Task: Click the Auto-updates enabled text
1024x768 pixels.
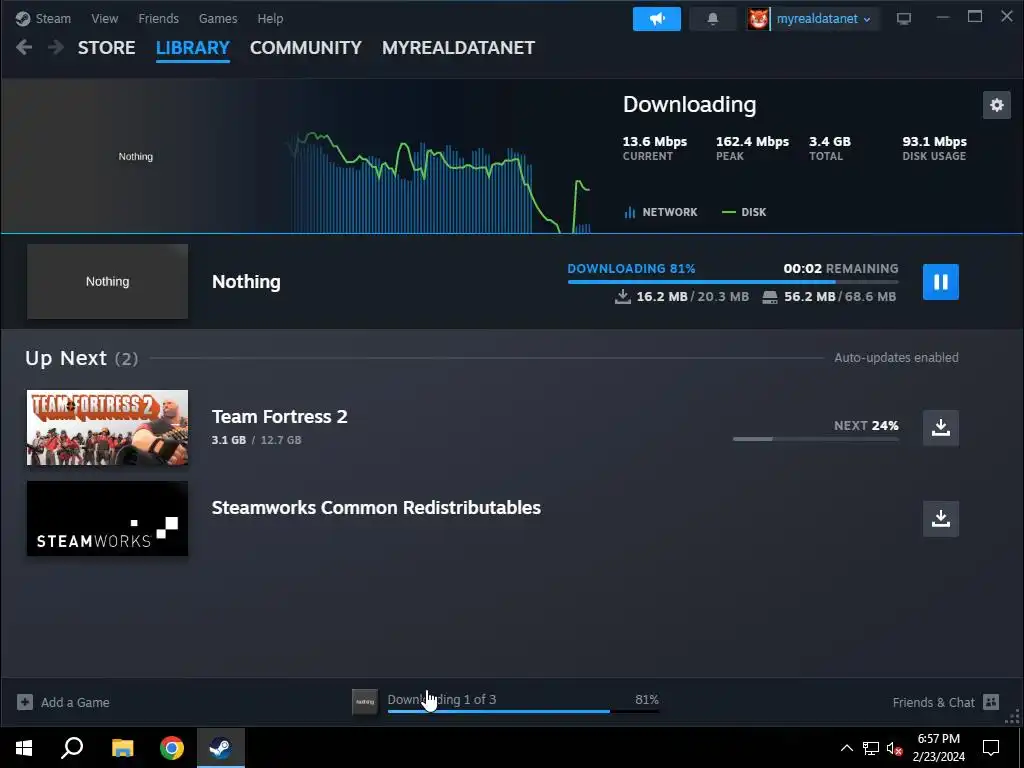Action: [x=896, y=358]
